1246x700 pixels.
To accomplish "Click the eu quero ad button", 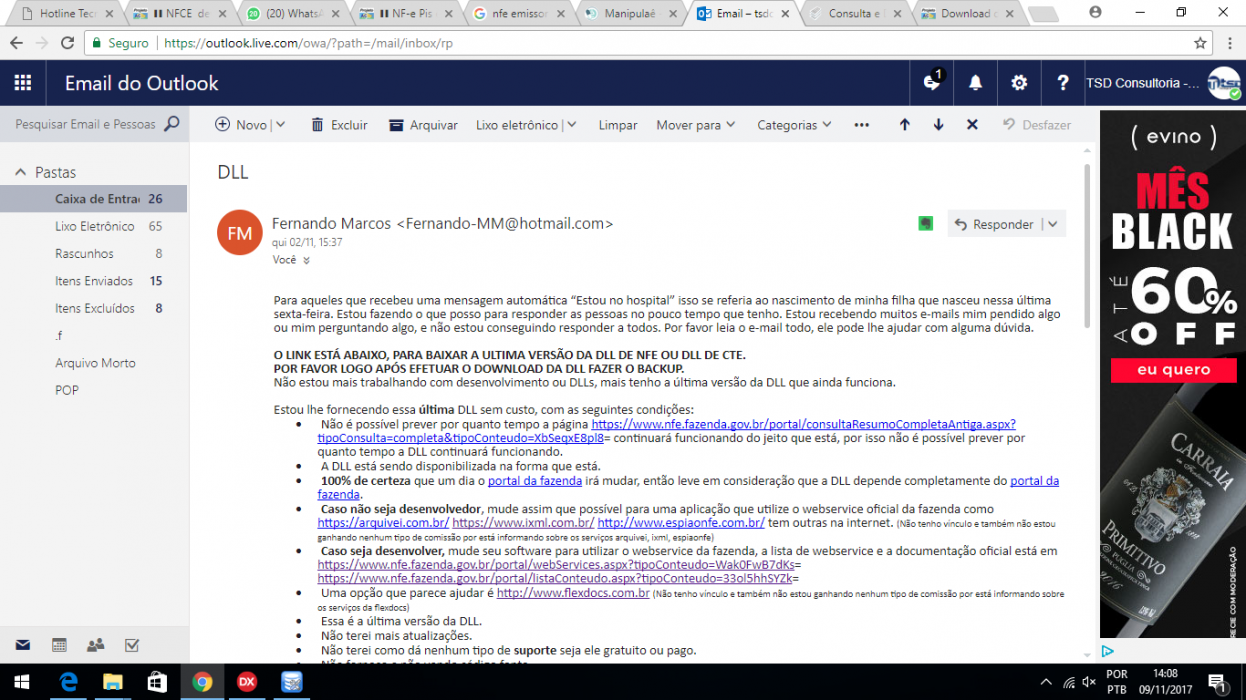I will coord(1173,370).
